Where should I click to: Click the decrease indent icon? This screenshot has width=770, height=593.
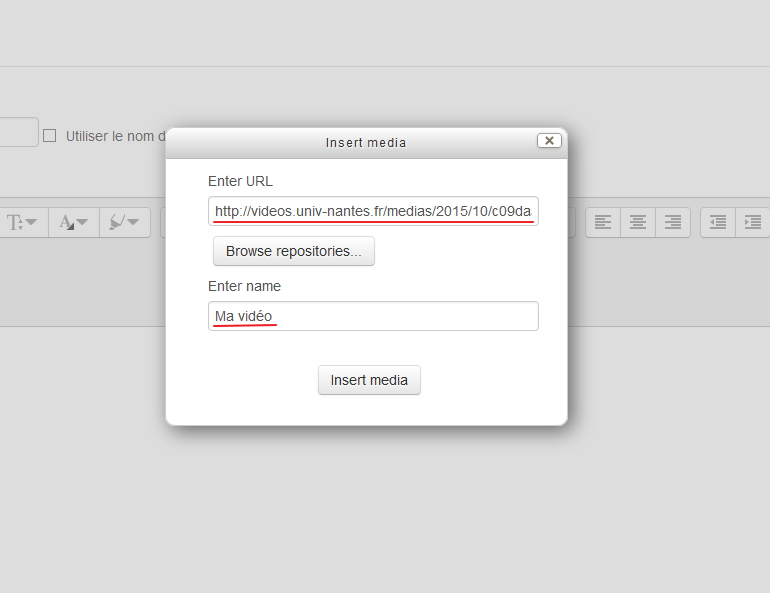tap(718, 222)
